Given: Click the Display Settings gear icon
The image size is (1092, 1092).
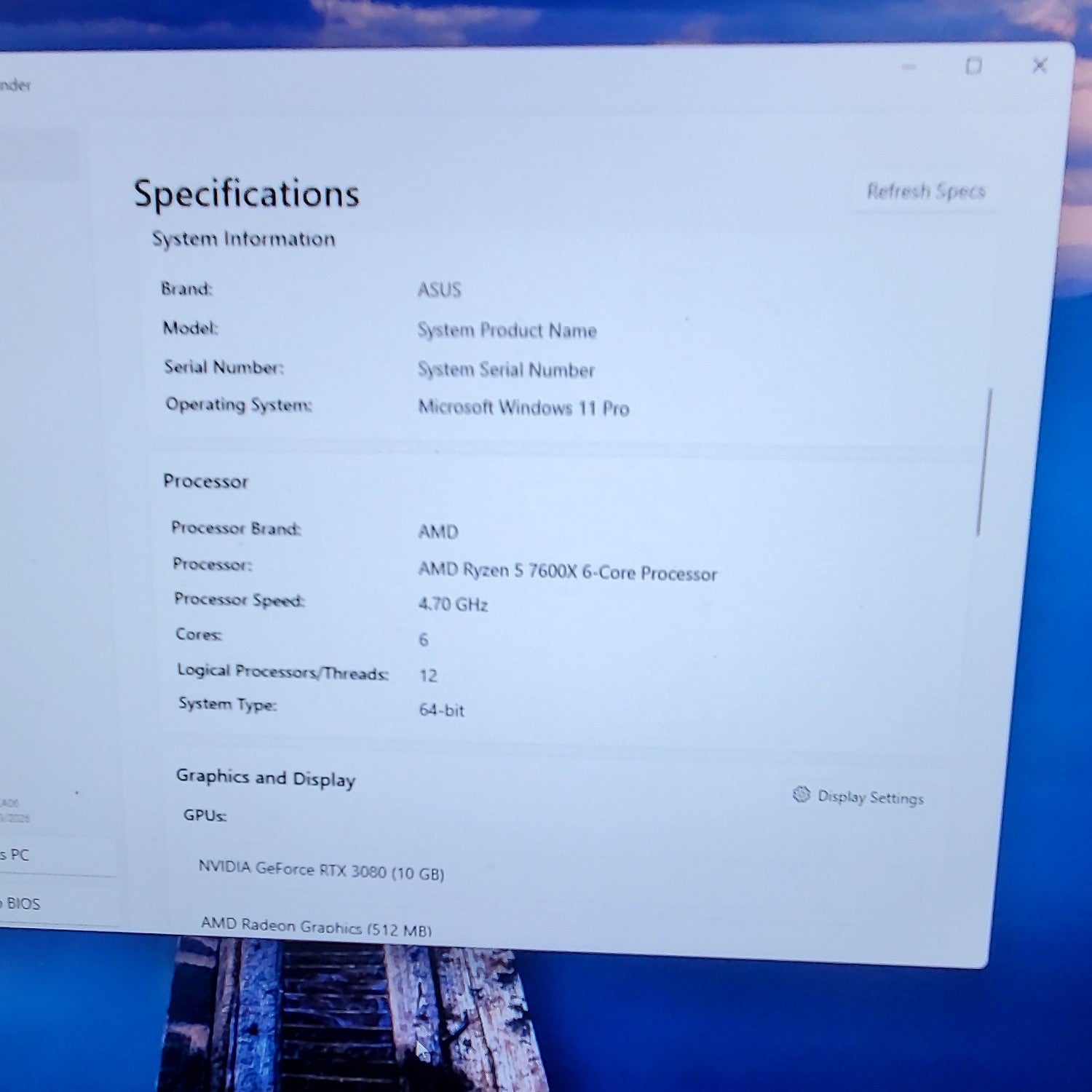Looking at the screenshot, I should (x=802, y=794).
